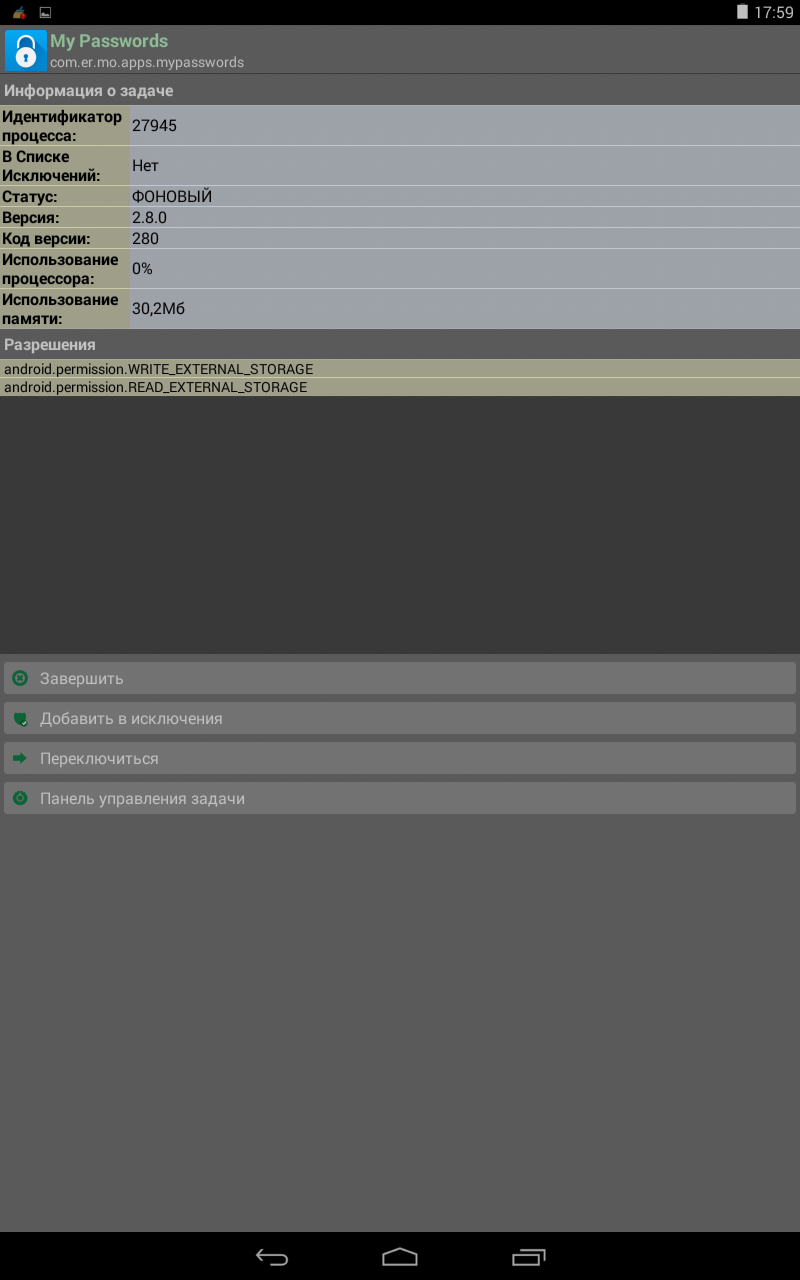This screenshot has height=1280, width=800.
Task: Select the version code value 280
Action: 145,239
